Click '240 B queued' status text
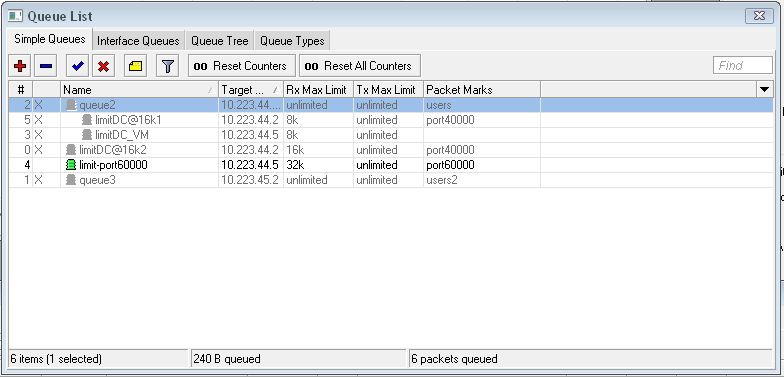The height and width of the screenshot is (377, 784). pos(227,359)
